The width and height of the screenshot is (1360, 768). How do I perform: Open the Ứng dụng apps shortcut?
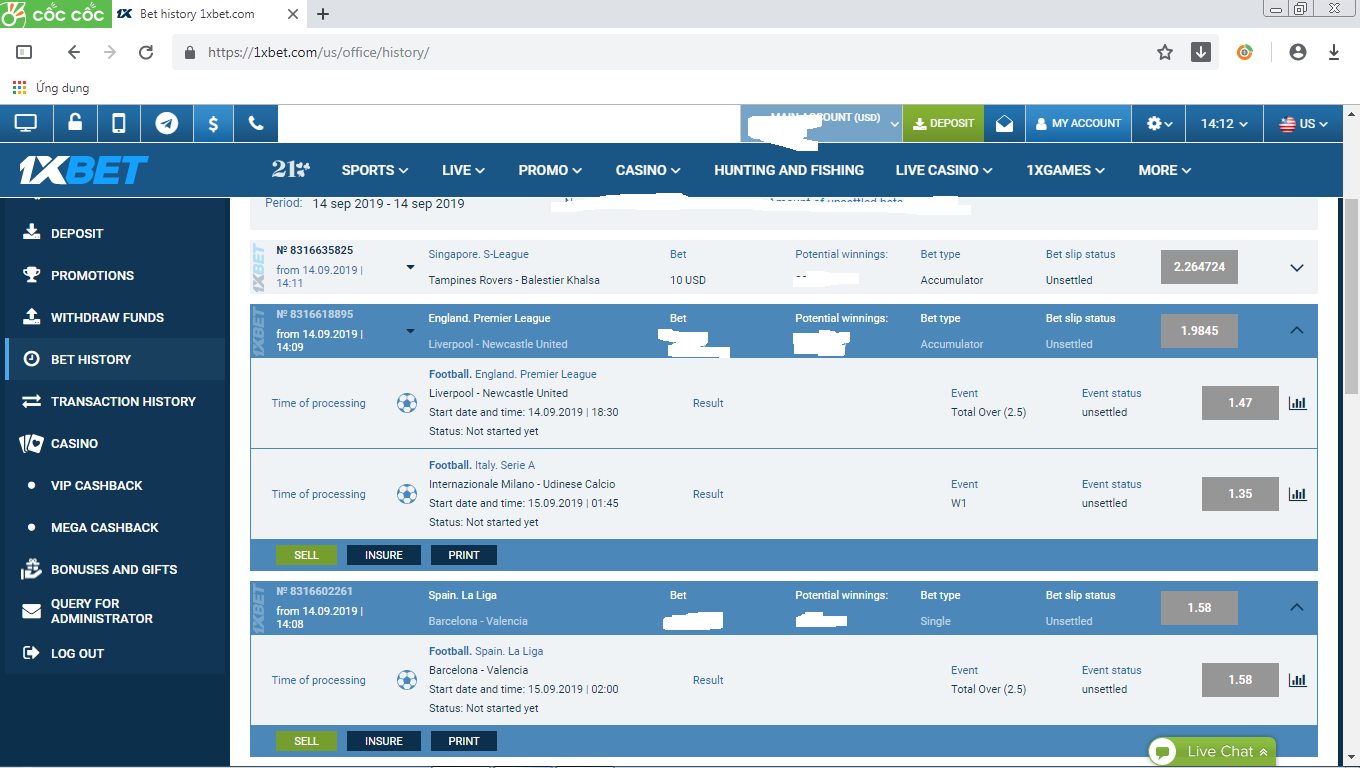51,88
